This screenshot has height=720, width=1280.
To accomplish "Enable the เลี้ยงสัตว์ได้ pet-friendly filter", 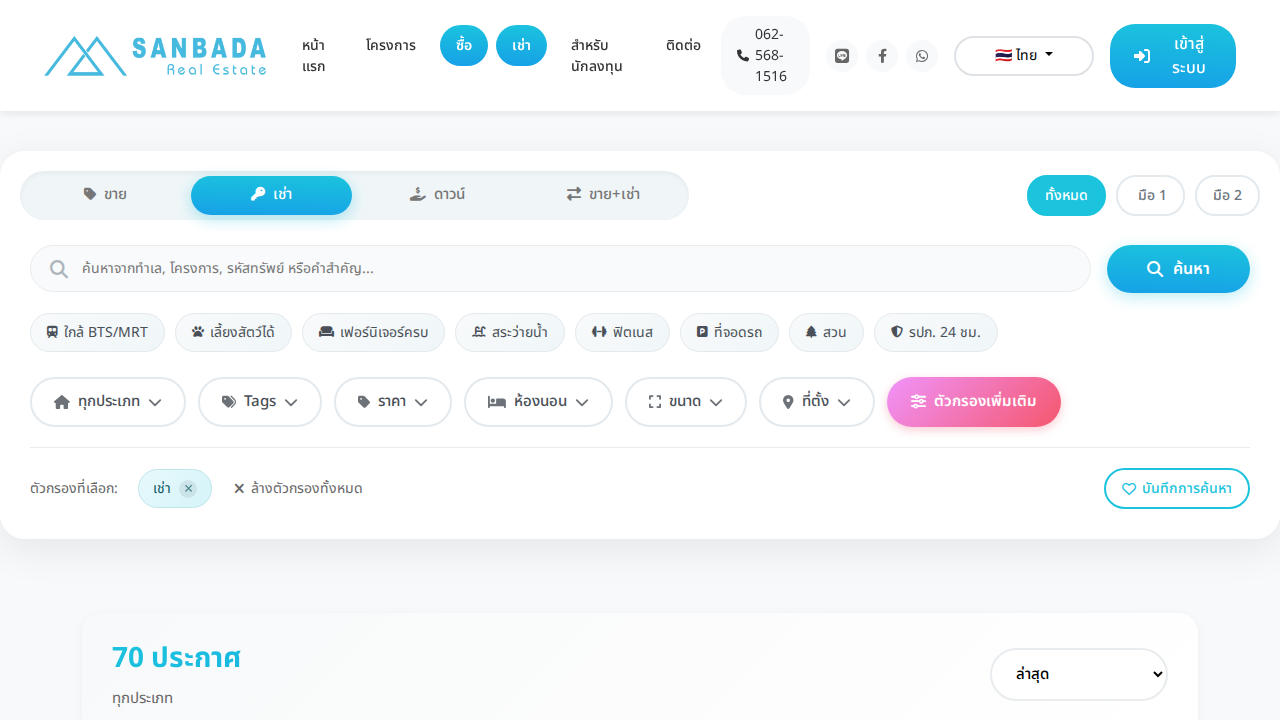I will [233, 332].
